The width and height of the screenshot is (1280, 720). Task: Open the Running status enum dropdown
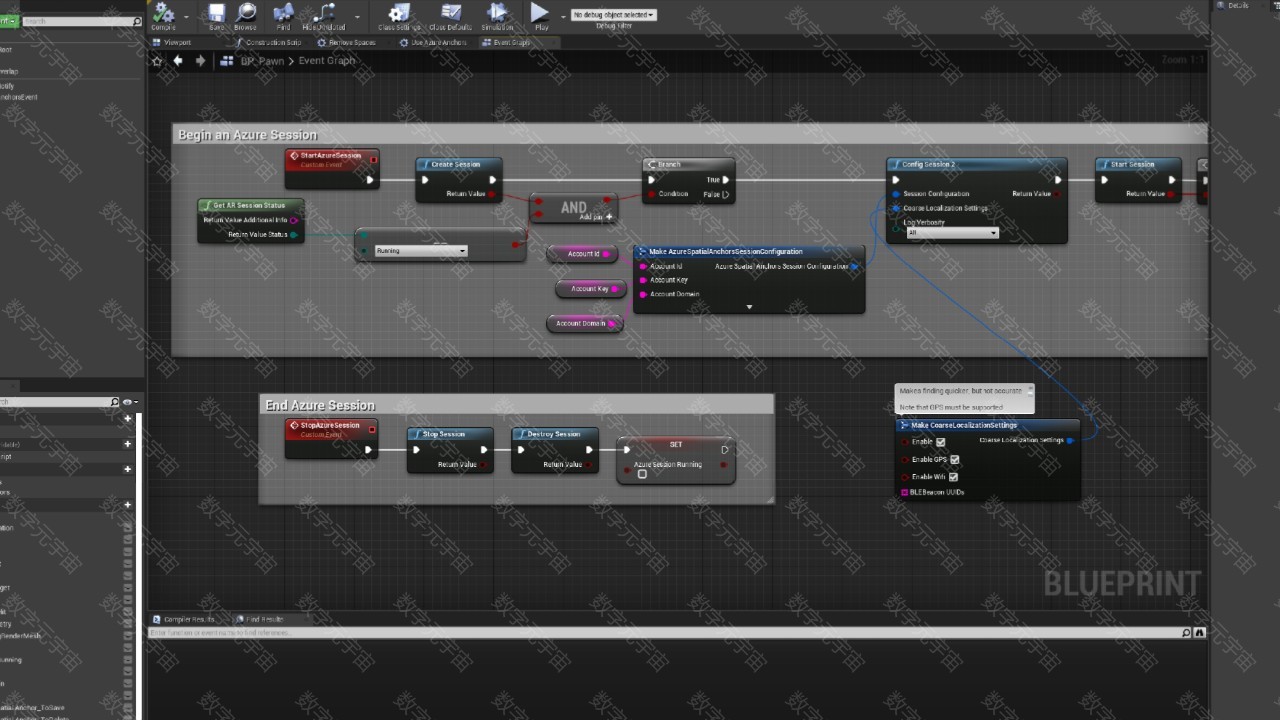(420, 251)
